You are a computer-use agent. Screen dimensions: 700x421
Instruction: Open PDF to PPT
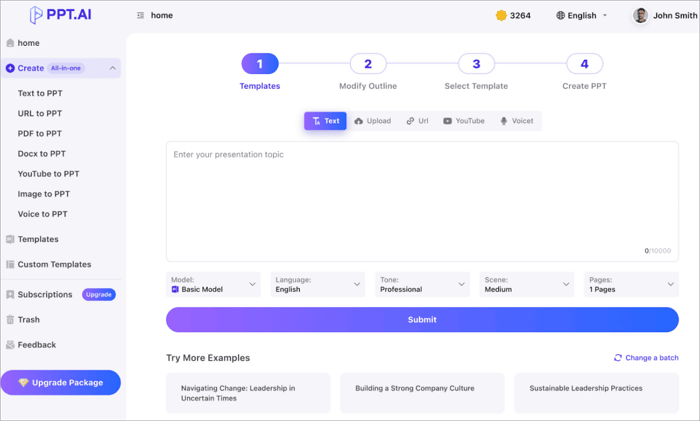tap(40, 133)
